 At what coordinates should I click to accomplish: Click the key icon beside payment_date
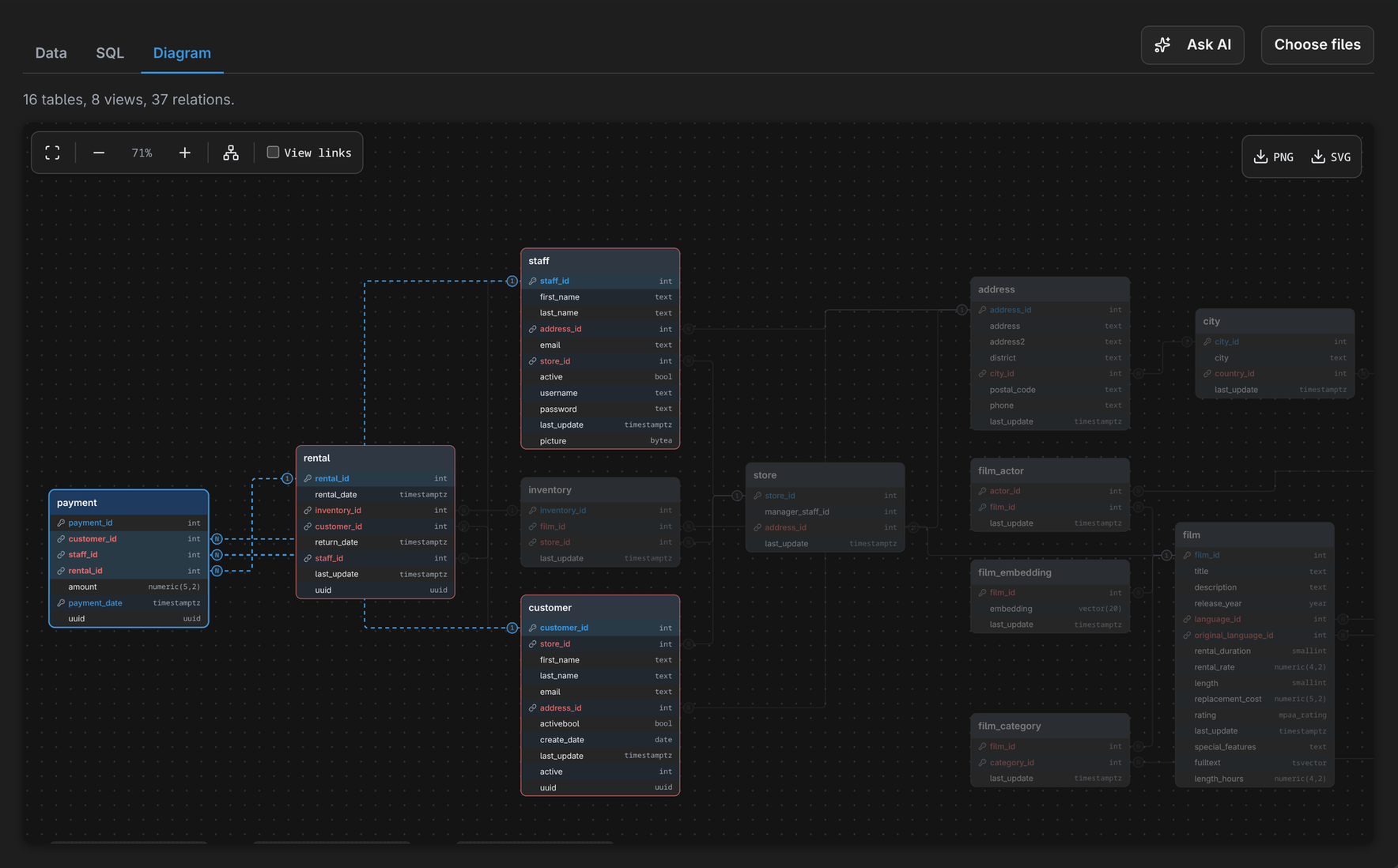pyautogui.click(x=61, y=603)
